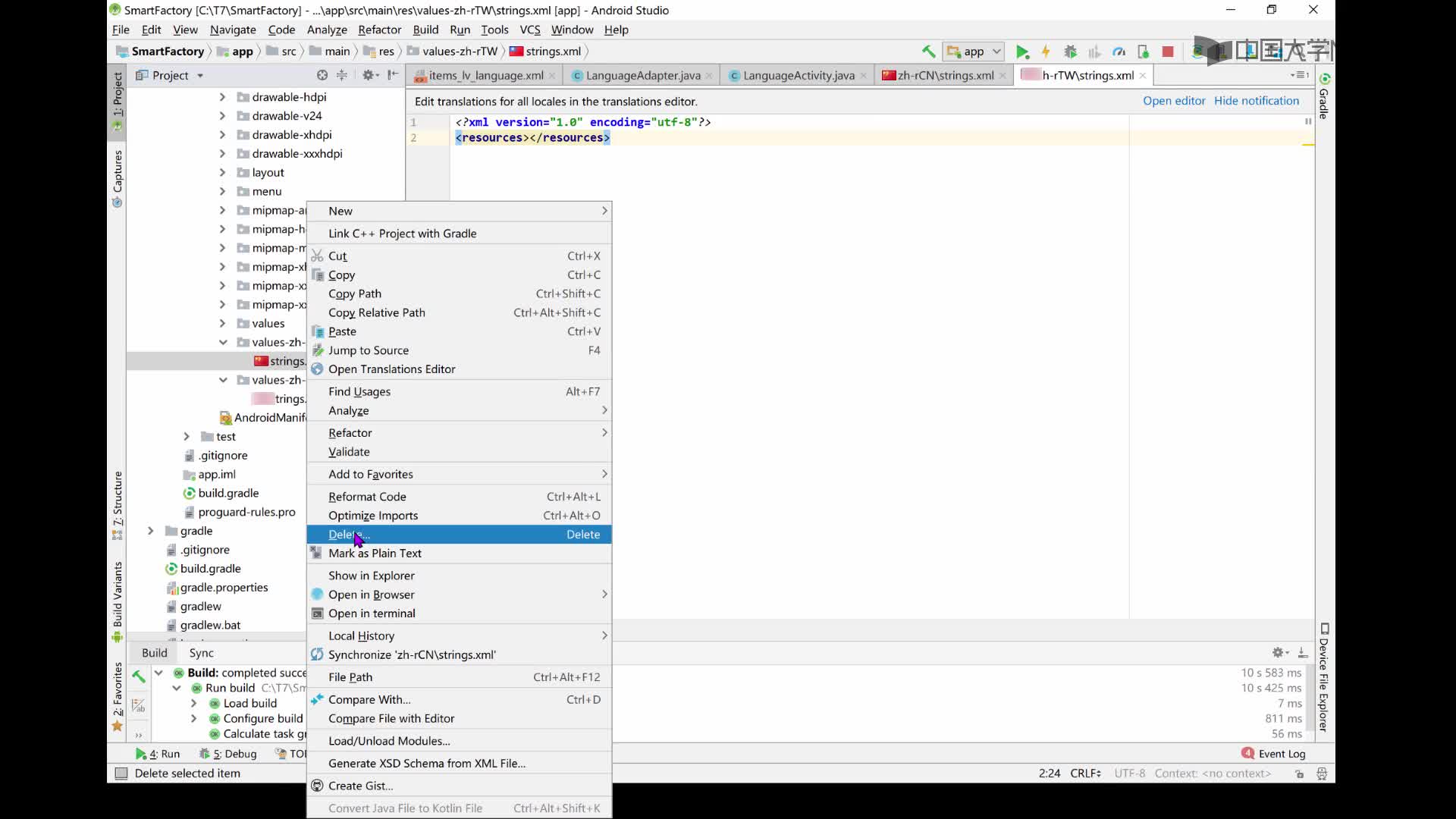This screenshot has width=1456, height=819.
Task: Expand the values-zh-rTW folder in tree
Action: [223, 380]
